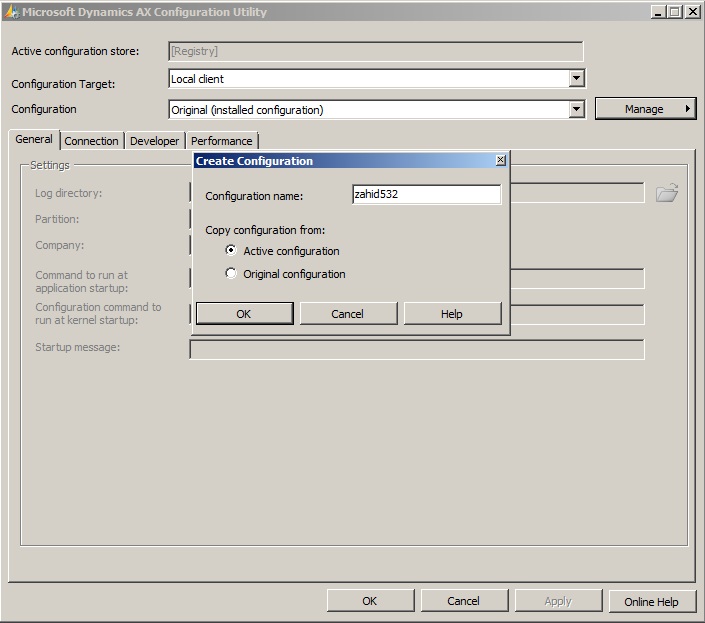Click the 'Active configuration store:' label

tap(75, 51)
